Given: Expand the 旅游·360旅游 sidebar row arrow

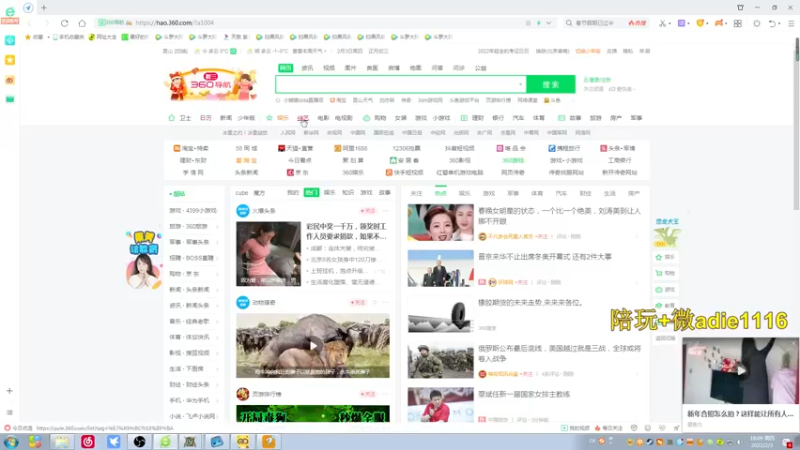Looking at the screenshot, I should [x=217, y=227].
